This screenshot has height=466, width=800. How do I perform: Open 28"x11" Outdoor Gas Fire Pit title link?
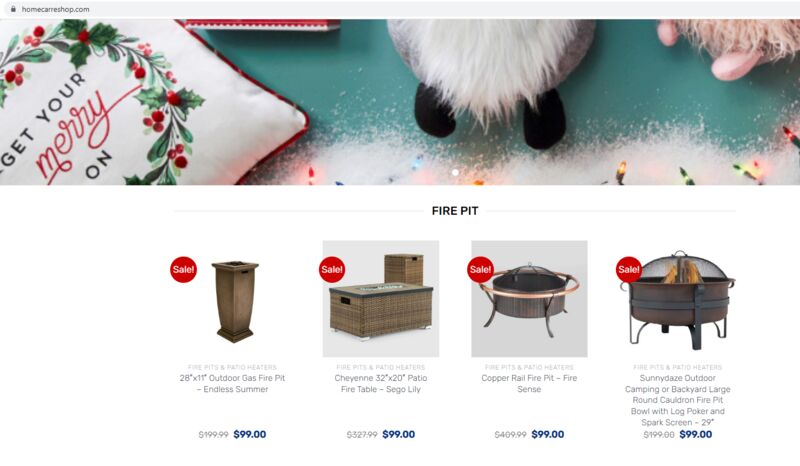[x=232, y=383]
